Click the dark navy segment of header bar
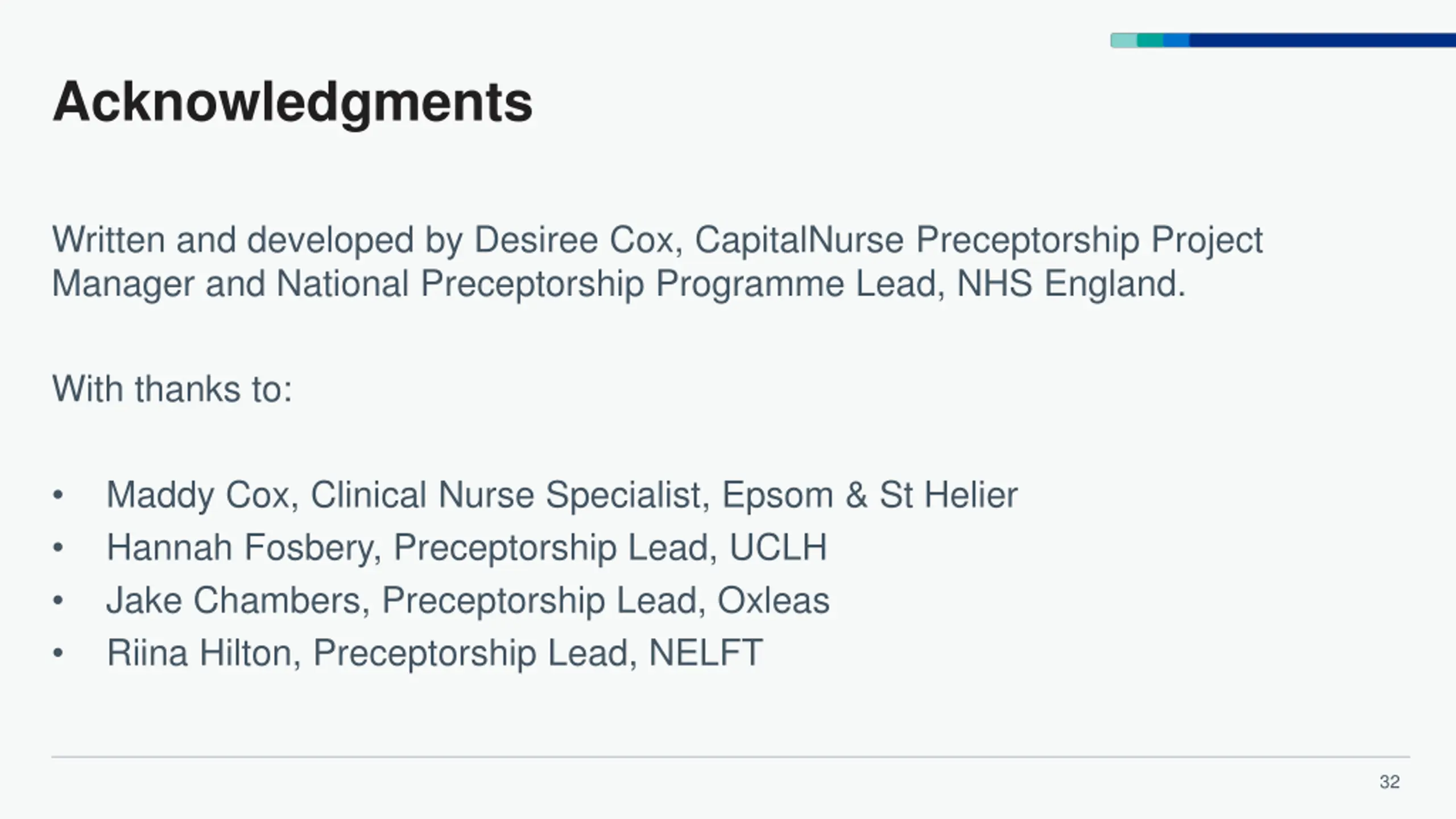Image resolution: width=1456 pixels, height=819 pixels. 1322,40
